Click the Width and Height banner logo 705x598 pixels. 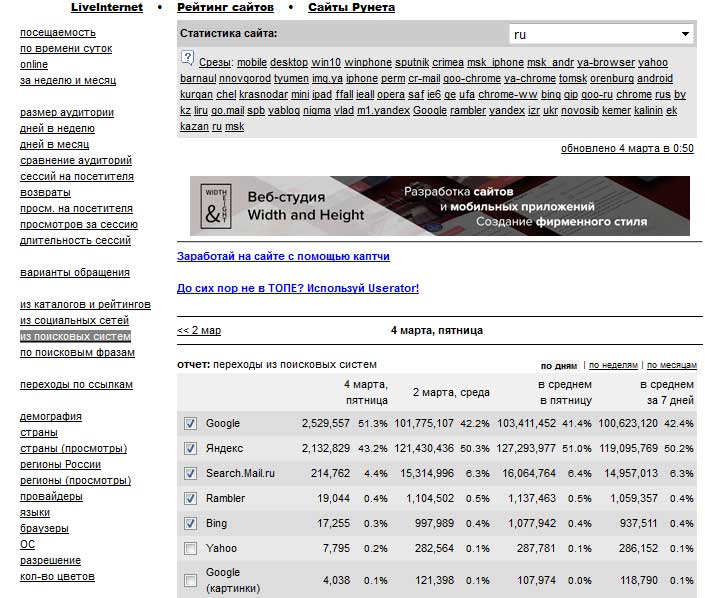tap(212, 206)
